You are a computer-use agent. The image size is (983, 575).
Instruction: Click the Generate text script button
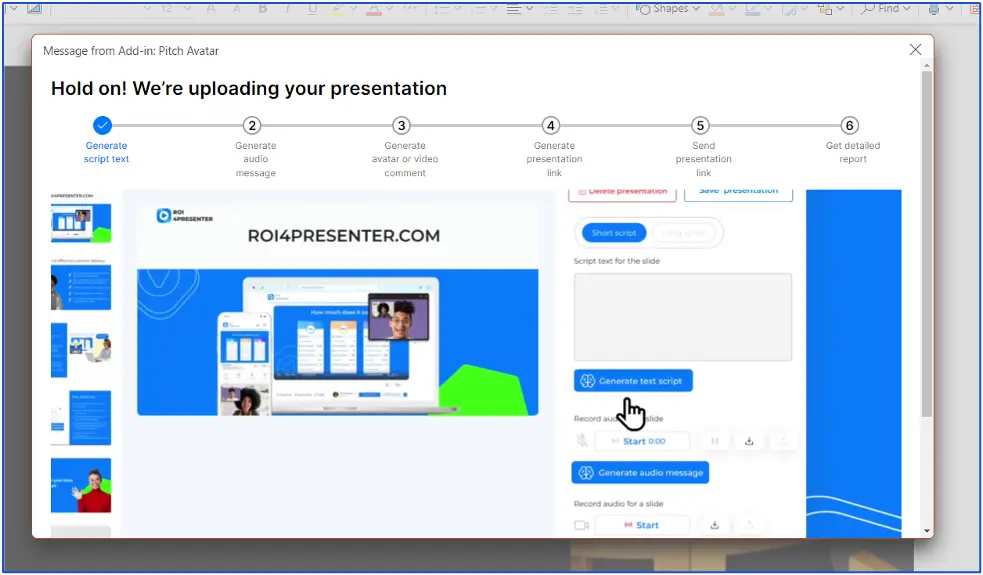(x=633, y=381)
